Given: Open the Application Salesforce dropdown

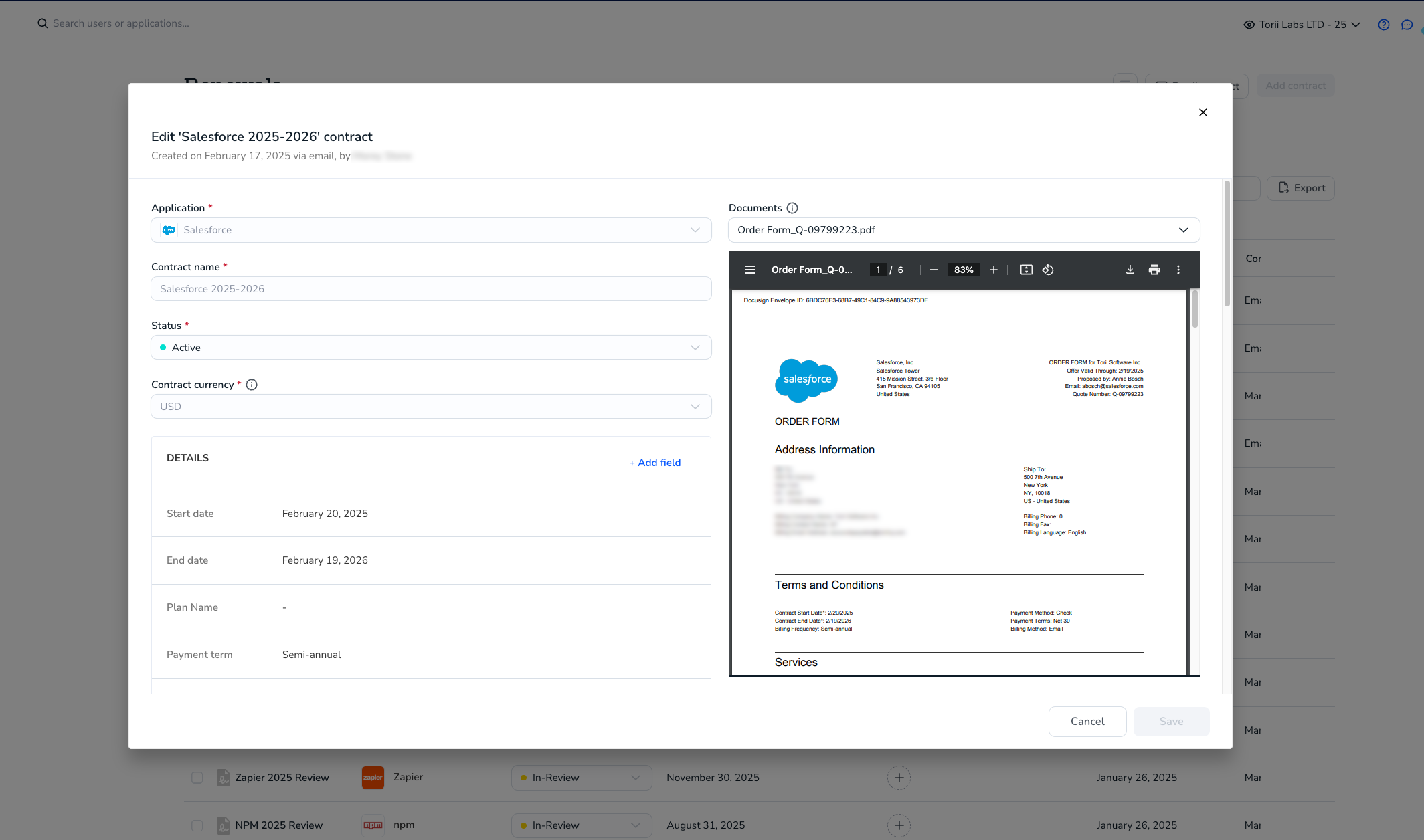Looking at the screenshot, I should [431, 230].
